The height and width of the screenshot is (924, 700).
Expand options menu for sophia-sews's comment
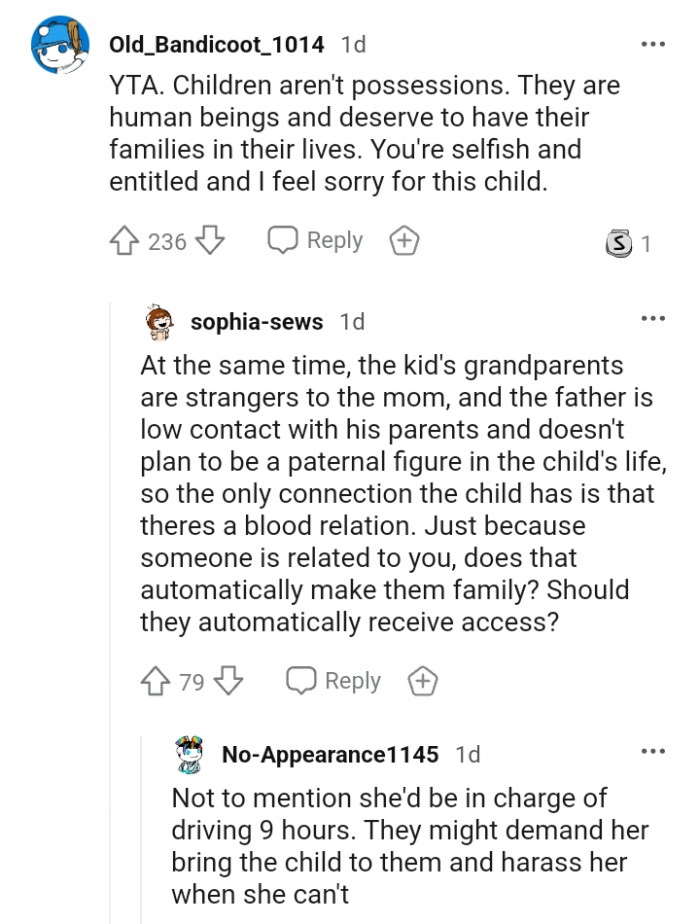tap(653, 318)
